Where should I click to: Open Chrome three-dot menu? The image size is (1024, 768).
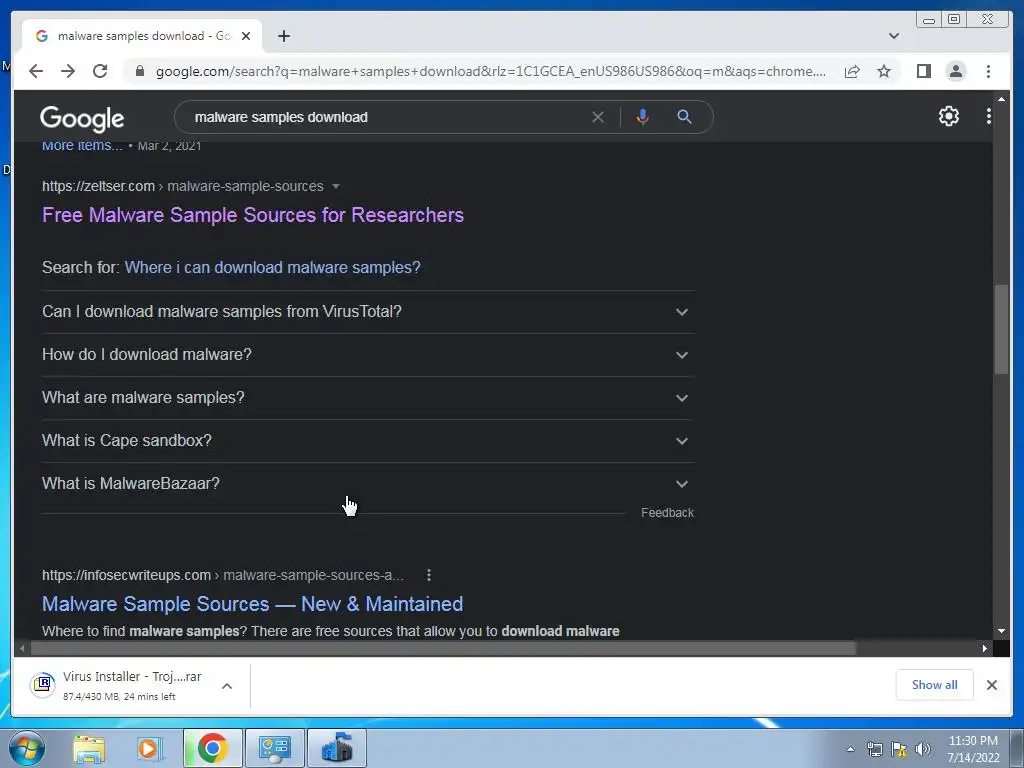(x=988, y=71)
